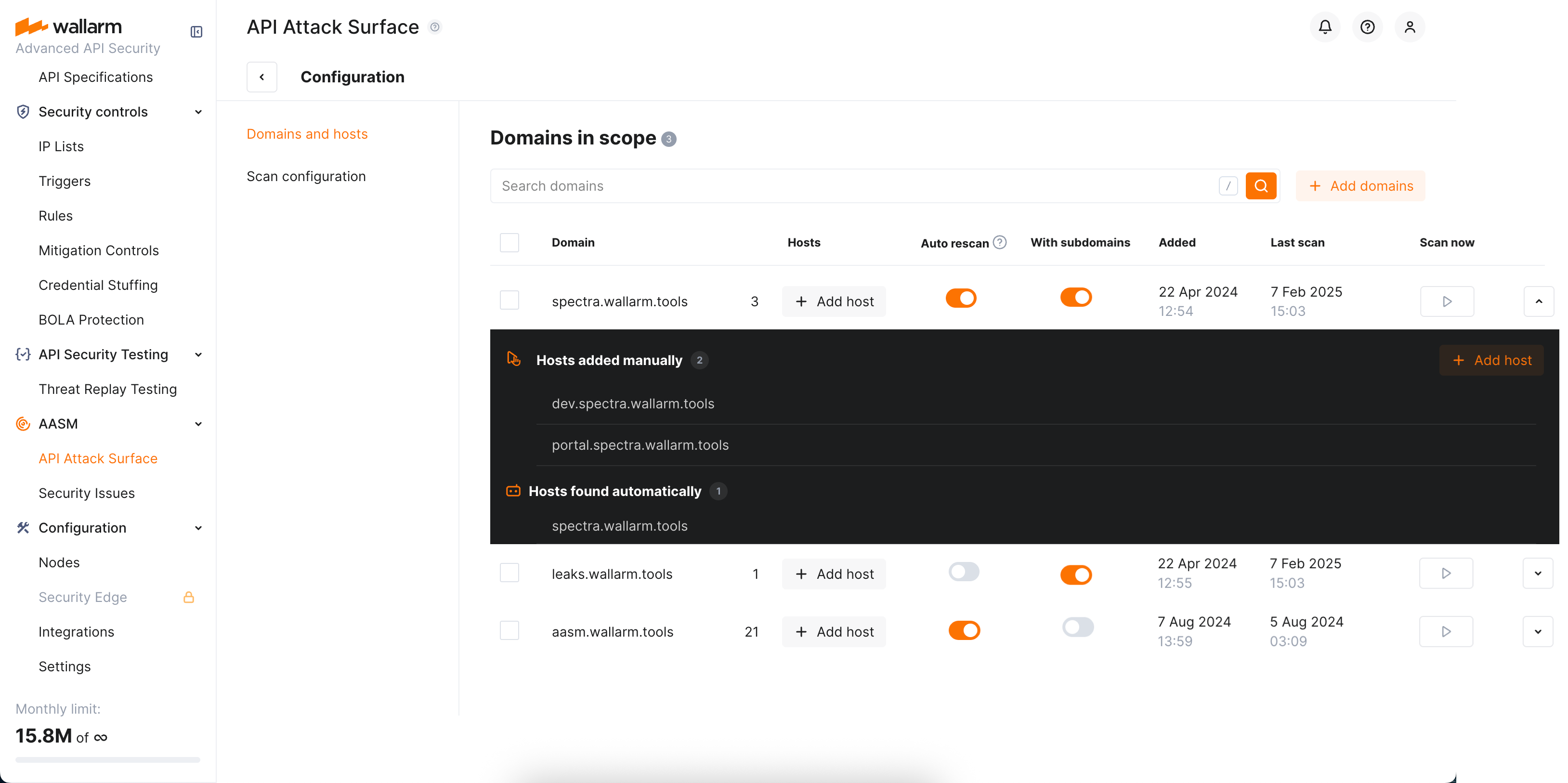Collapse the Security controls menu section

pyautogui.click(x=198, y=112)
